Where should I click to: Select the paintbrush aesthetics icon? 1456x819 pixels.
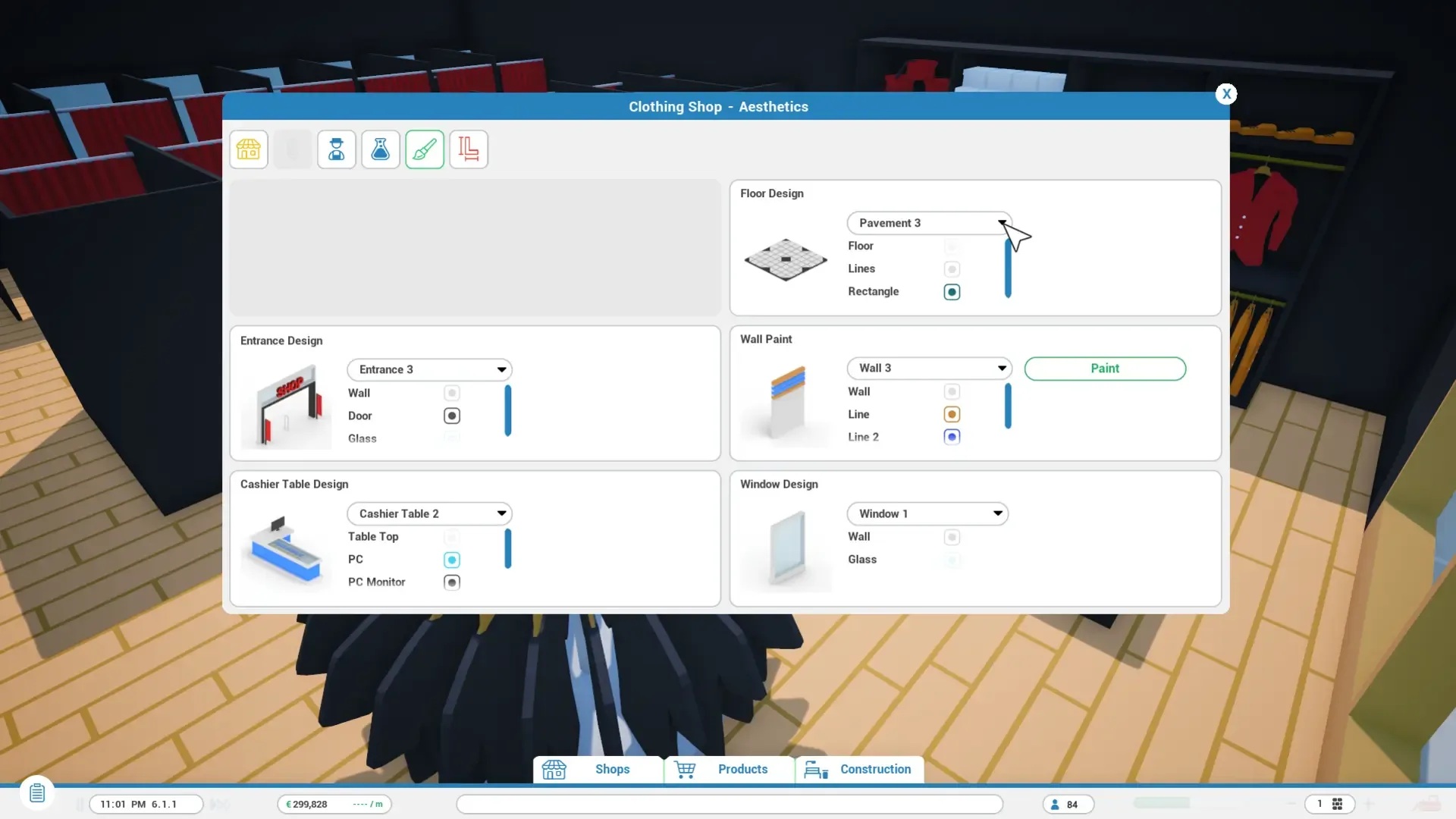(425, 149)
